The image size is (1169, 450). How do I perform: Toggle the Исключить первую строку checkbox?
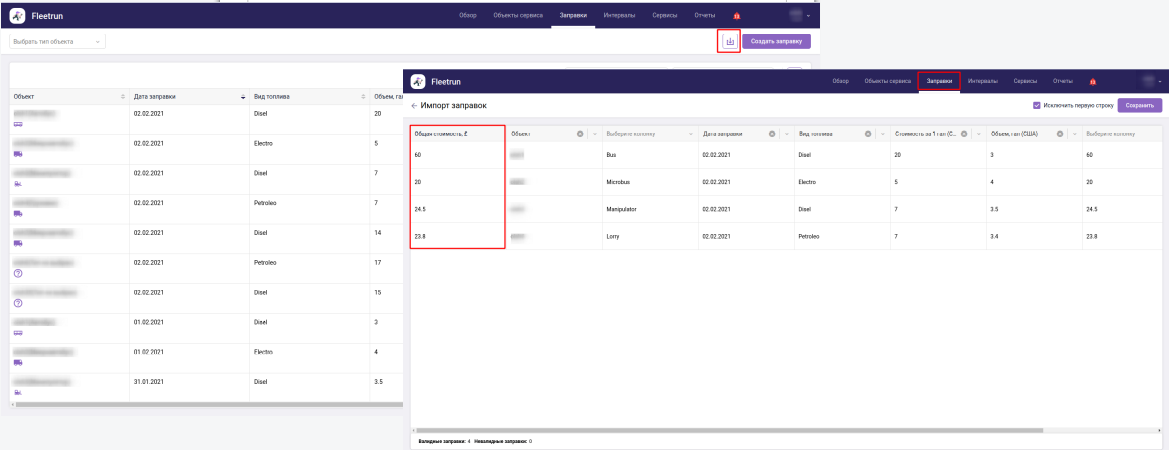point(1036,105)
